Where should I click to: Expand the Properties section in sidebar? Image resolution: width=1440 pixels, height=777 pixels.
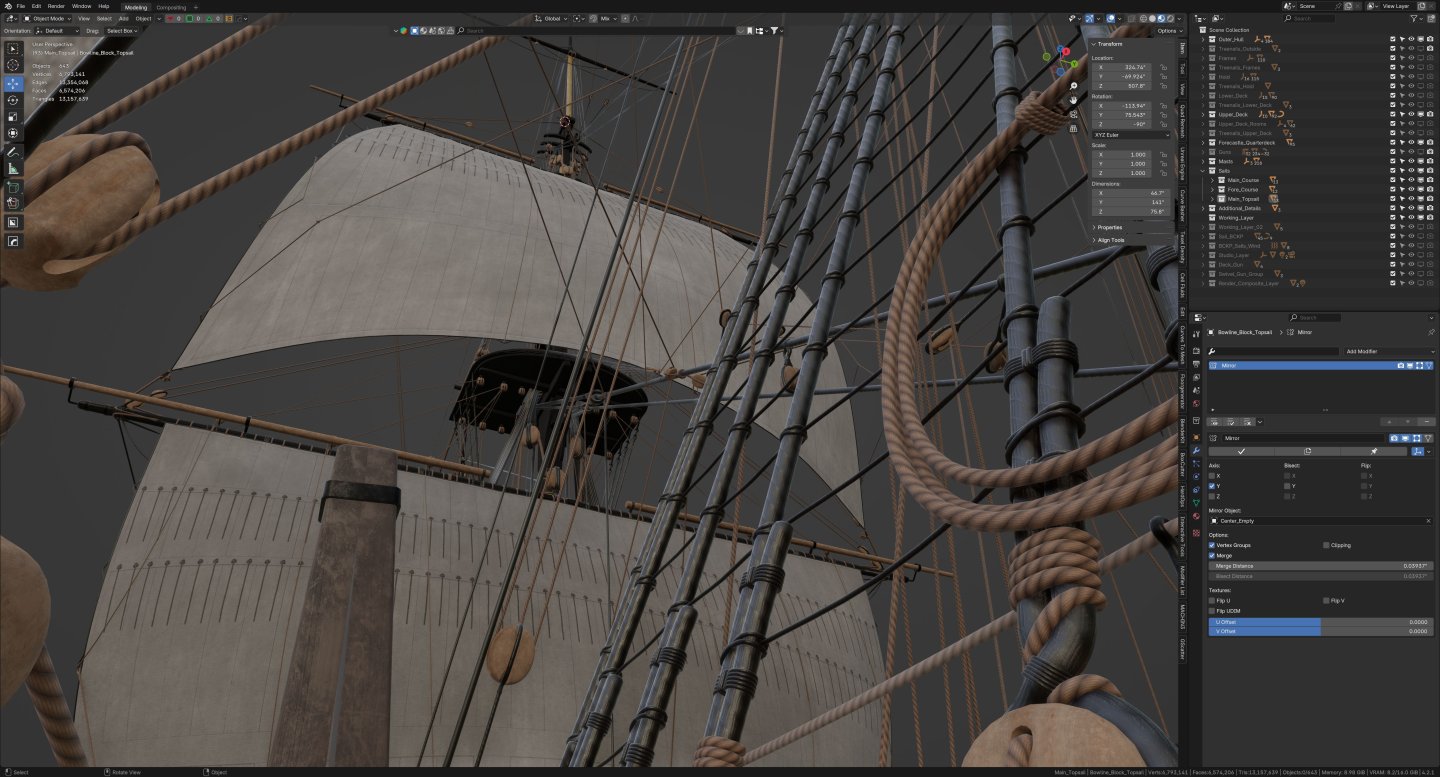[x=1111, y=227]
